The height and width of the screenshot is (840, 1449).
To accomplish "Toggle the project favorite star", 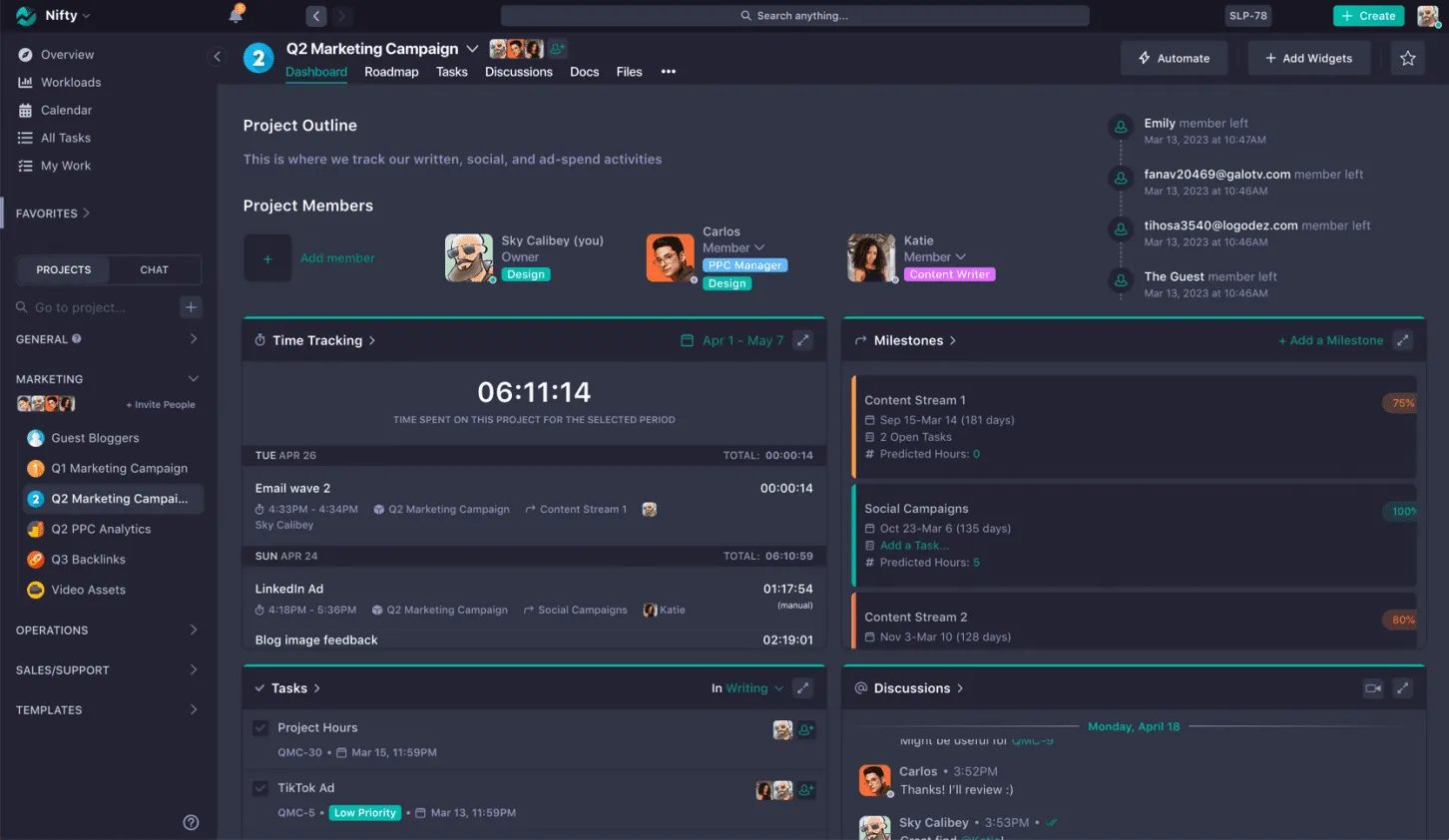I will coord(1408,58).
